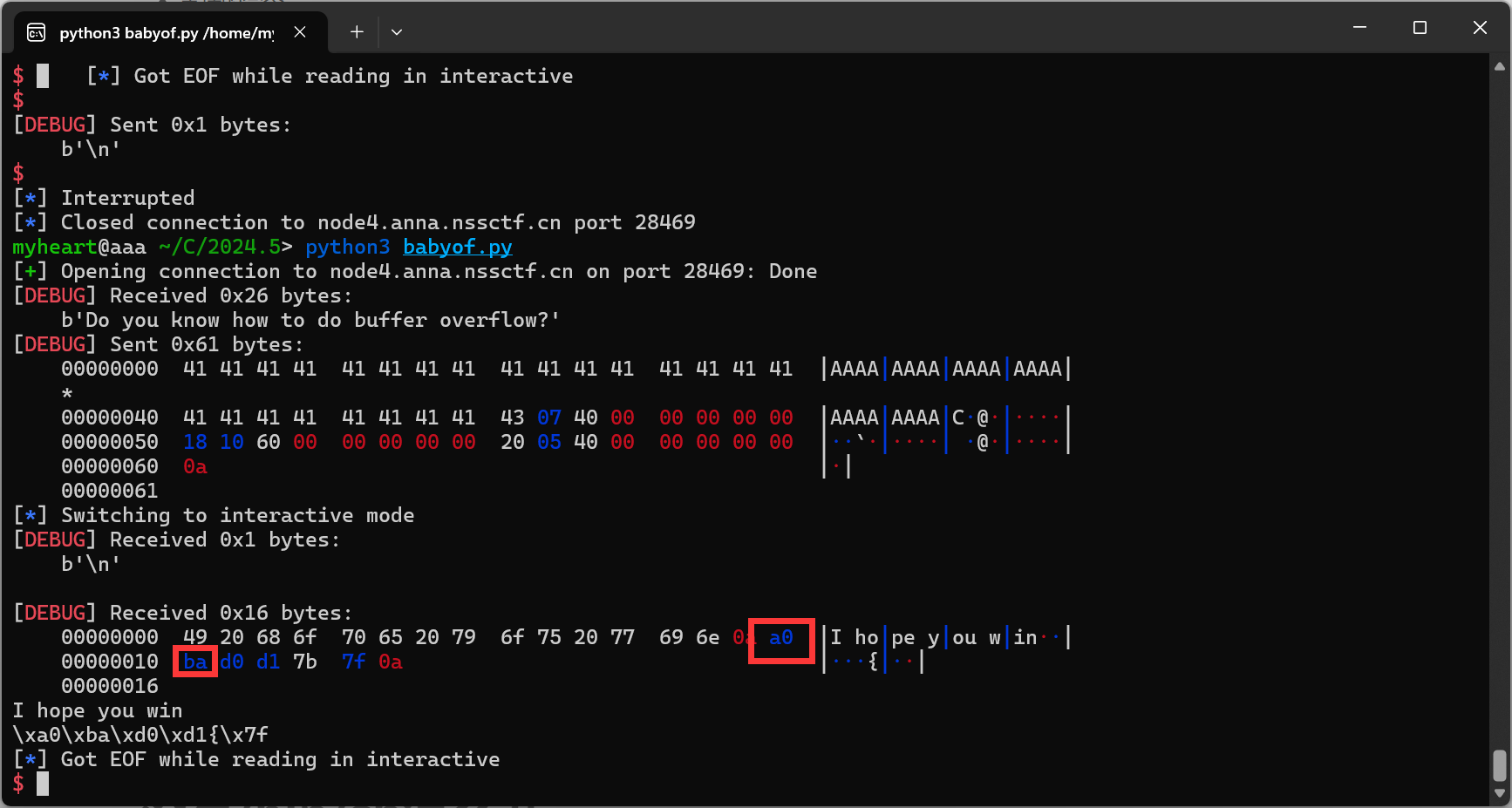Image resolution: width=1512 pixels, height=808 pixels.
Task: Open a new terminal tab
Action: (357, 32)
